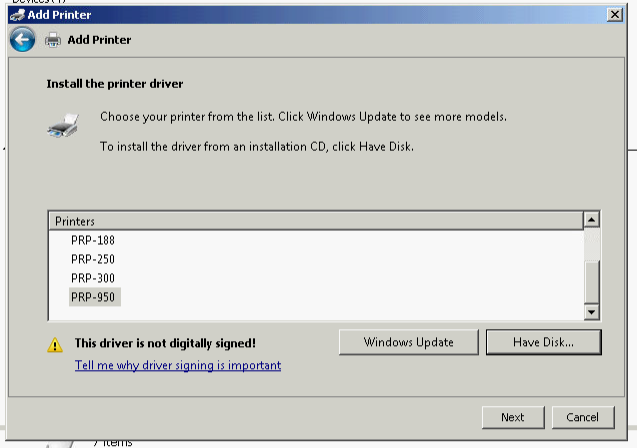The width and height of the screenshot is (637, 448).
Task: Click the Windows Update button
Action: pos(408,342)
